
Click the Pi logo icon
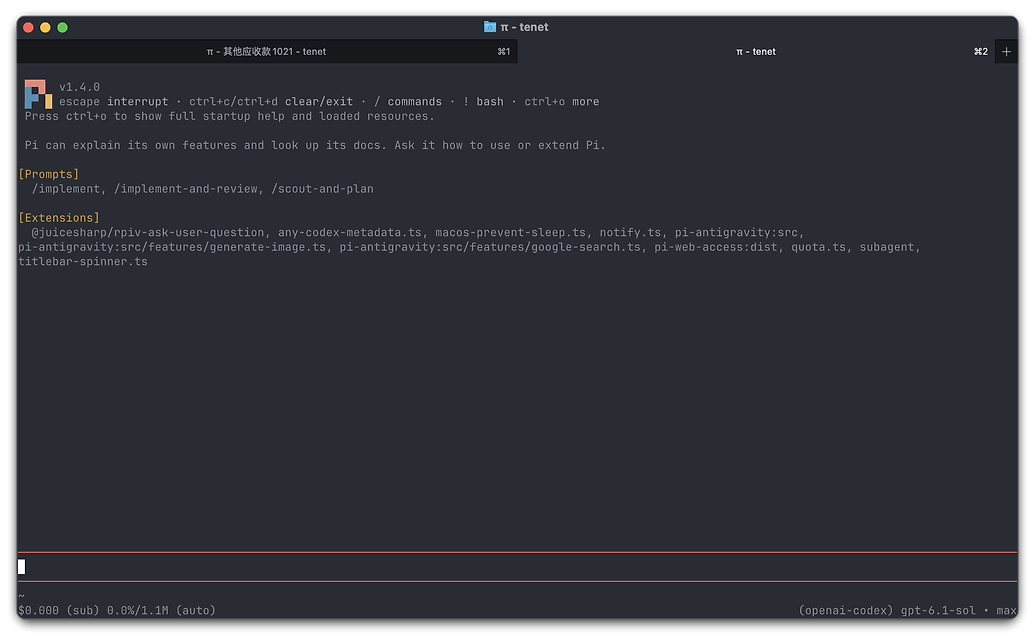38,94
